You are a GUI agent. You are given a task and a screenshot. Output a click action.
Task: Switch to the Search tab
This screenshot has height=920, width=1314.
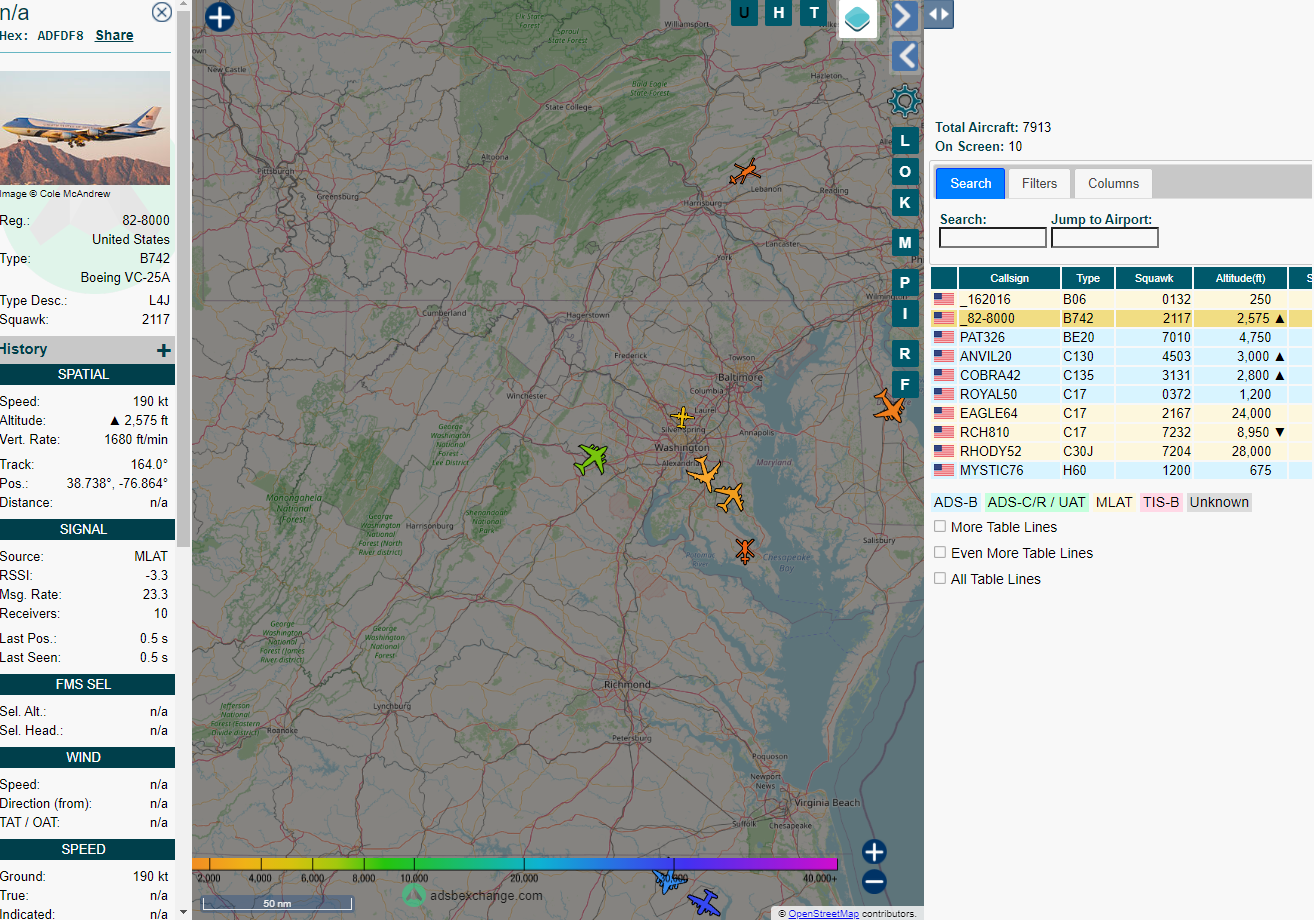click(971, 183)
